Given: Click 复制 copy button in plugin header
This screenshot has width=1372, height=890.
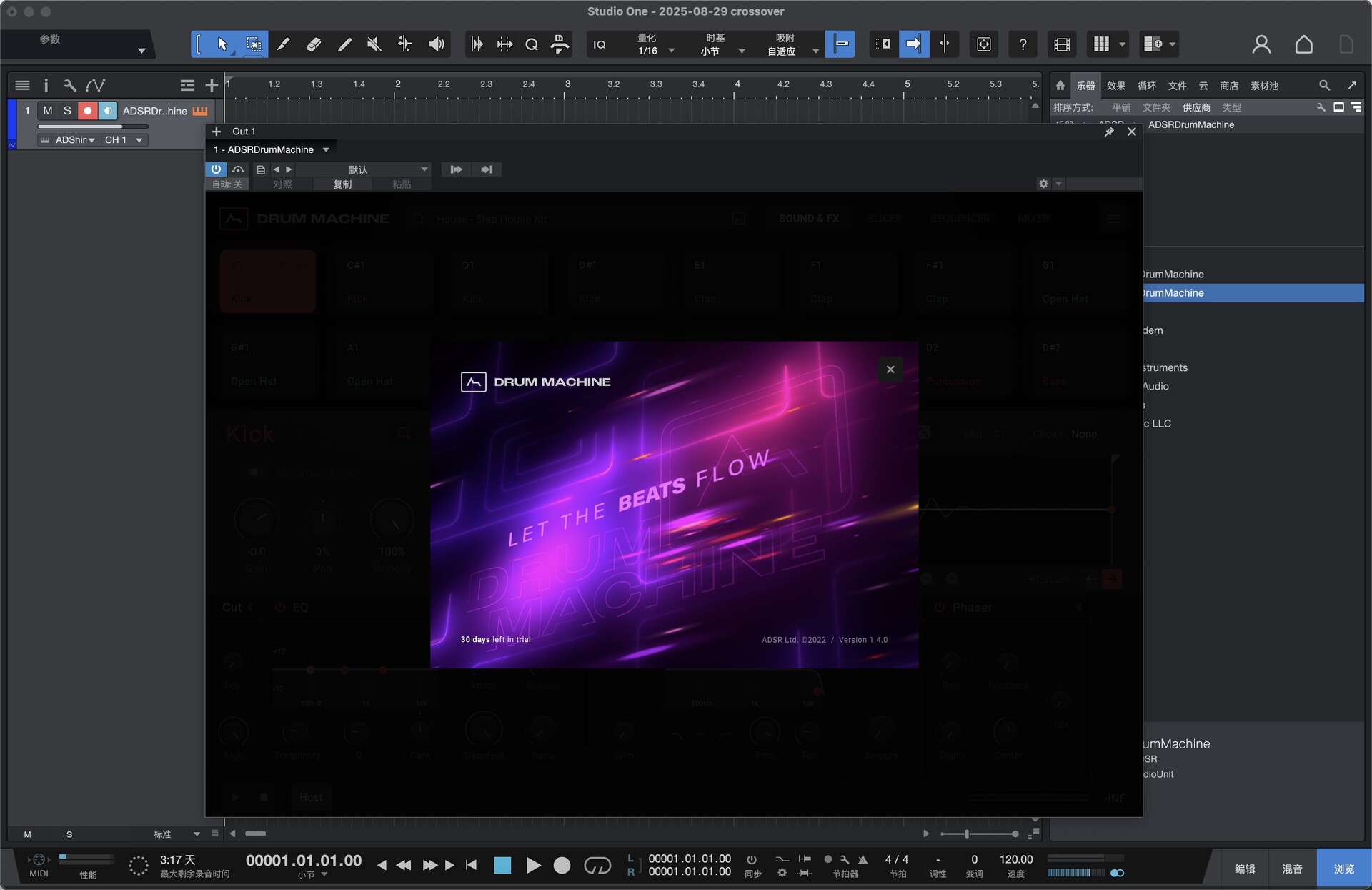Looking at the screenshot, I should (x=342, y=184).
